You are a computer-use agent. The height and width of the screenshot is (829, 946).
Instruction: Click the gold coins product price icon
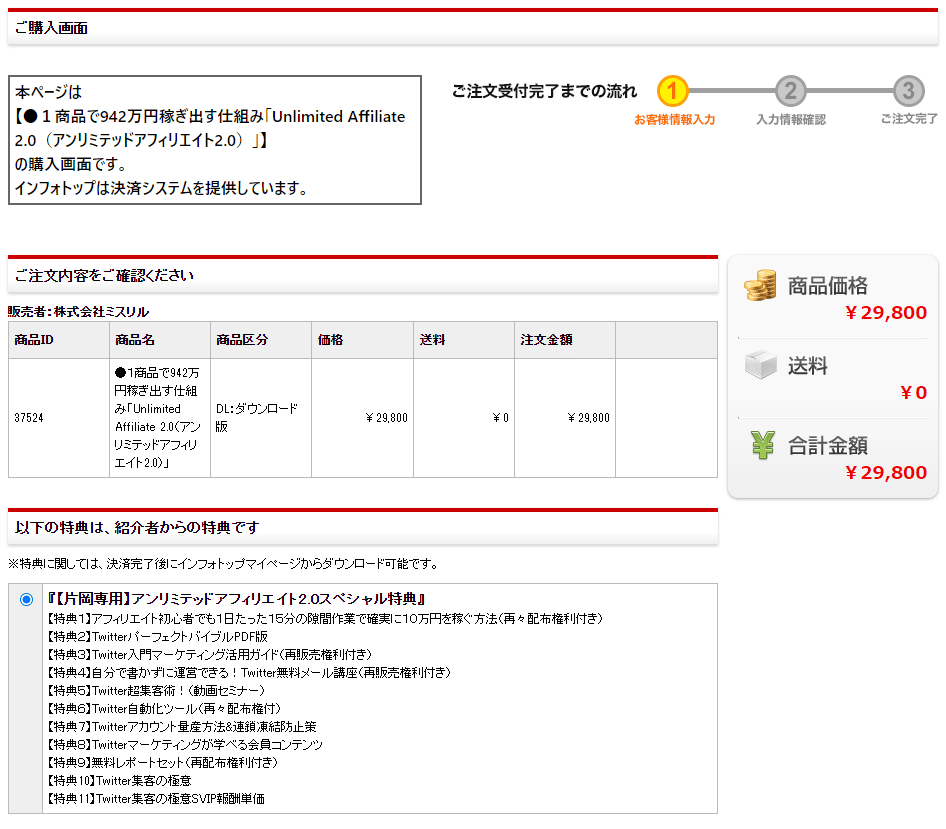click(760, 285)
